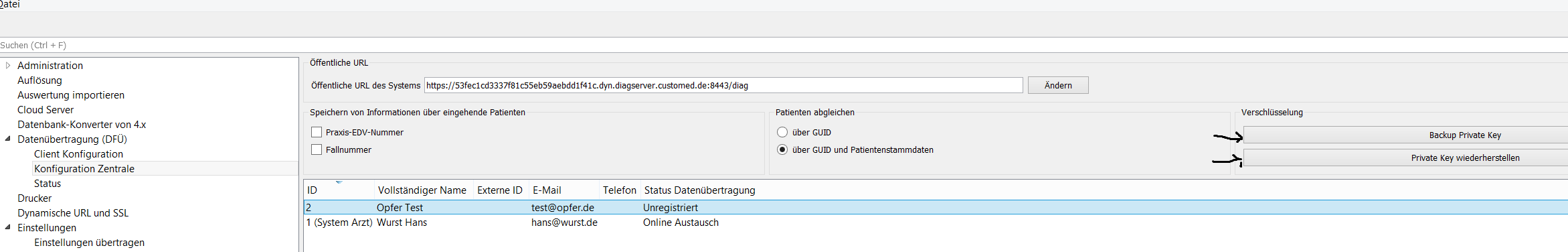This screenshot has height=252, width=1568.
Task: Select Dynamische URL und SSL
Action: point(73,213)
